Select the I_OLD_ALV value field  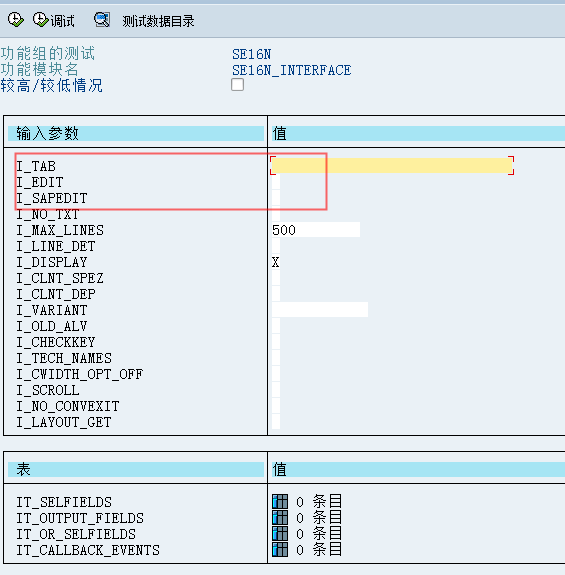(x=276, y=326)
